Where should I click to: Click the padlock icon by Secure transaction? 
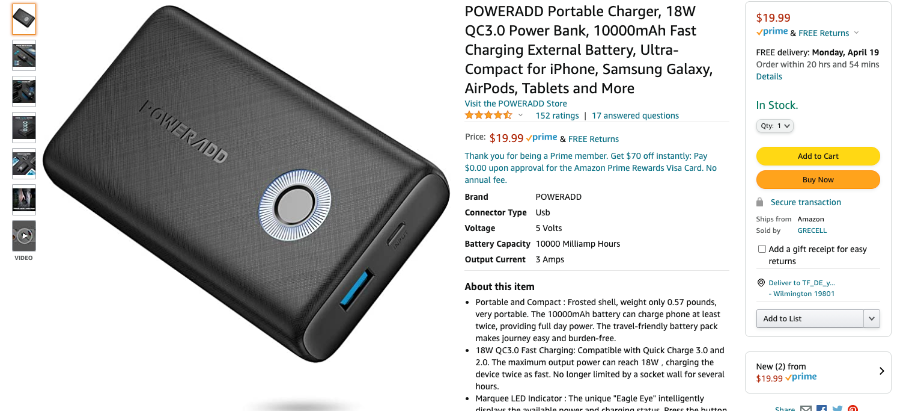click(x=760, y=202)
